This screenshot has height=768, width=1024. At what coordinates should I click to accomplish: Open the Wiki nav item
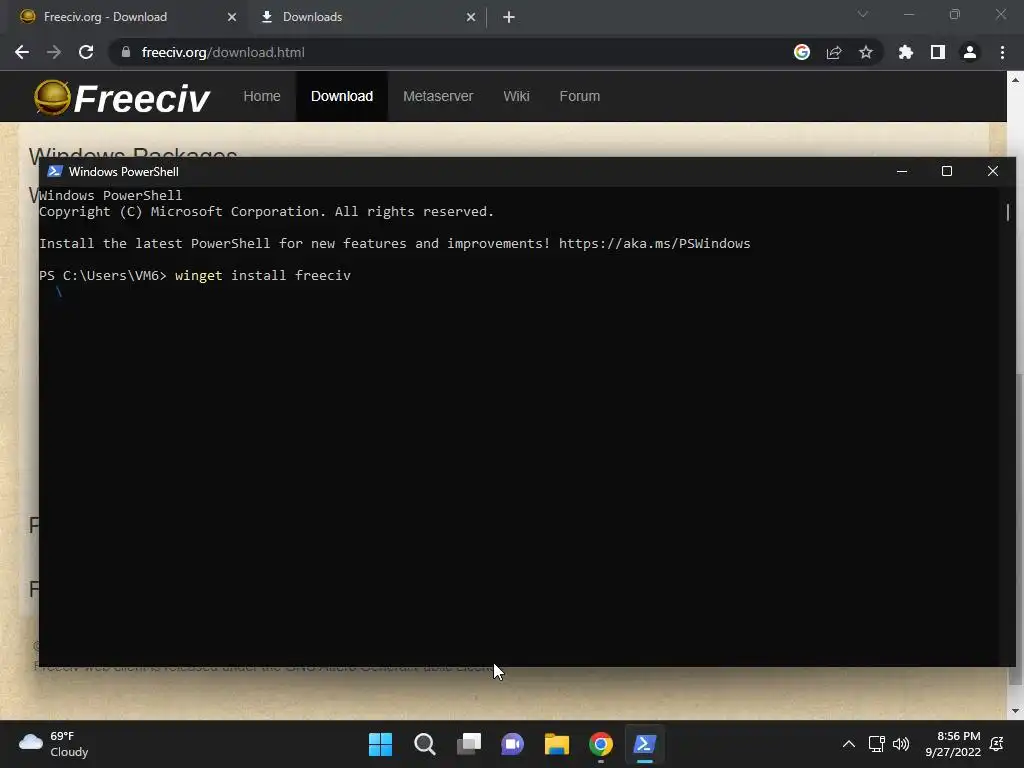[x=516, y=96]
